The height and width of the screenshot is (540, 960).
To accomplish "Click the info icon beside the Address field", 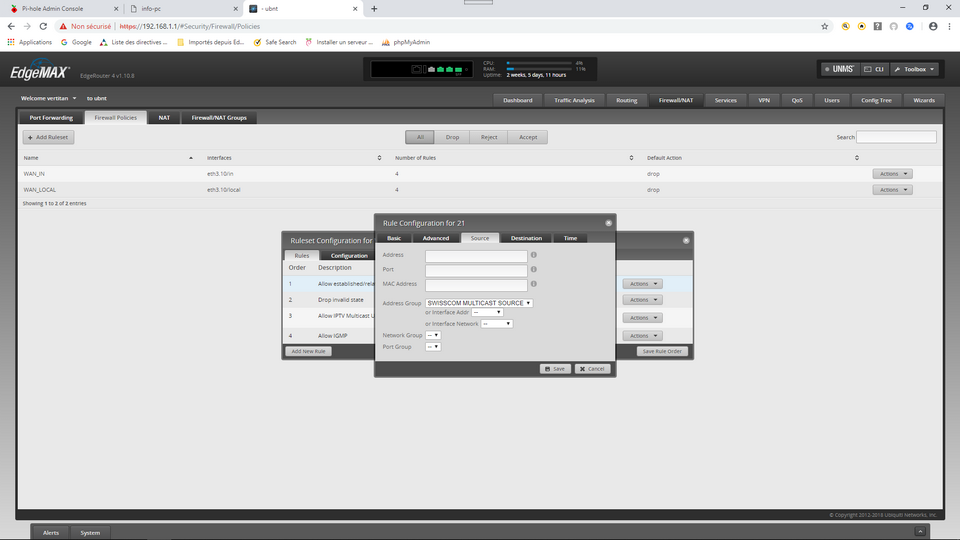I will pyautogui.click(x=534, y=256).
